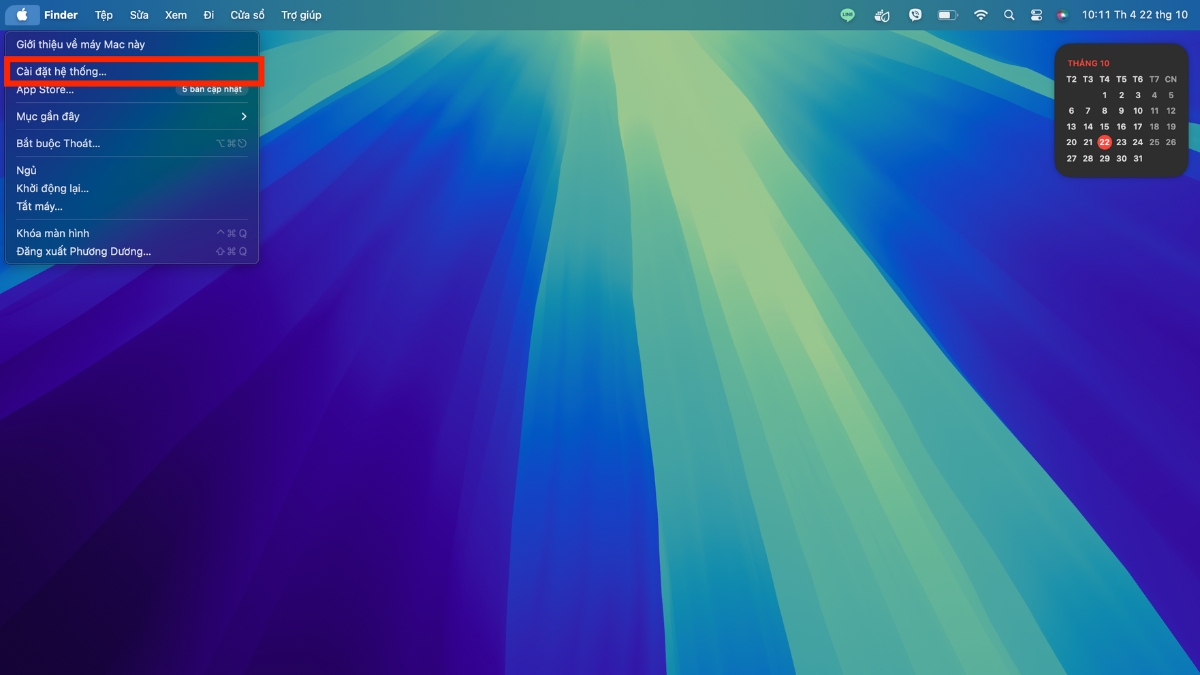
Task: Select Bắt buộc Thoát… option
Action: (58, 144)
